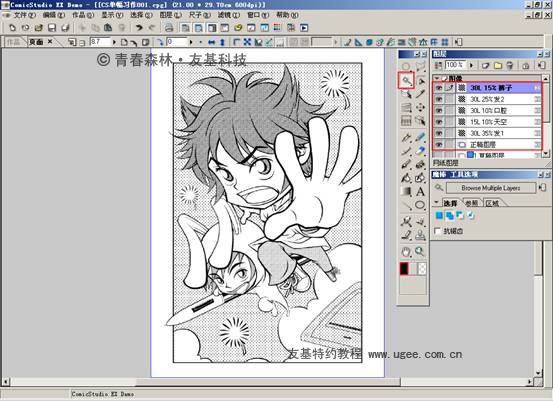Delete layer using trash icon

[x=510, y=65]
